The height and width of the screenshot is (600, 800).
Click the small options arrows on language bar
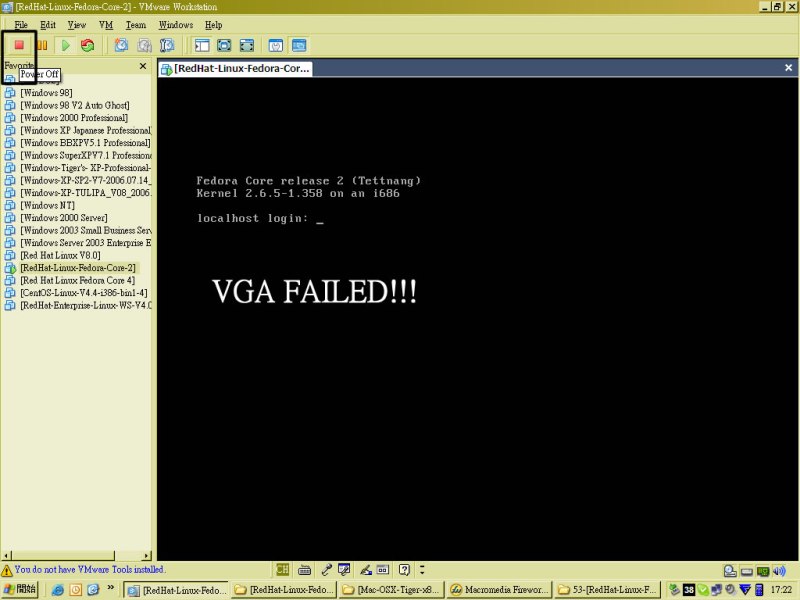(422, 569)
